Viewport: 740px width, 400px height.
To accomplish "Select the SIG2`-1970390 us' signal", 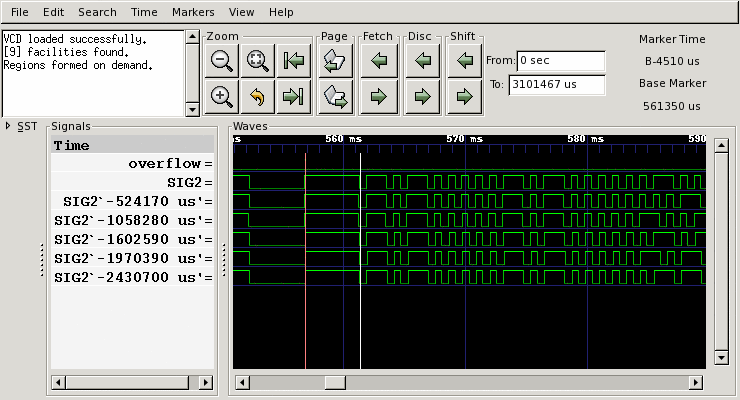I will point(132,258).
